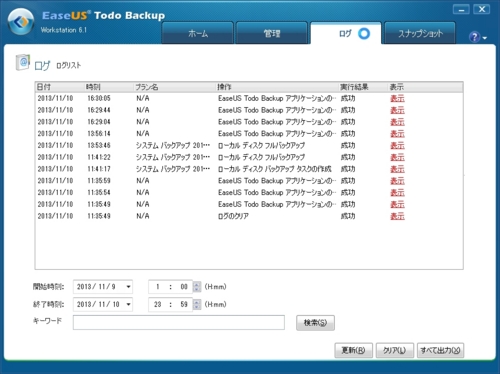Go to the スナップショット tab
This screenshot has width=500, height=374.
420,33
